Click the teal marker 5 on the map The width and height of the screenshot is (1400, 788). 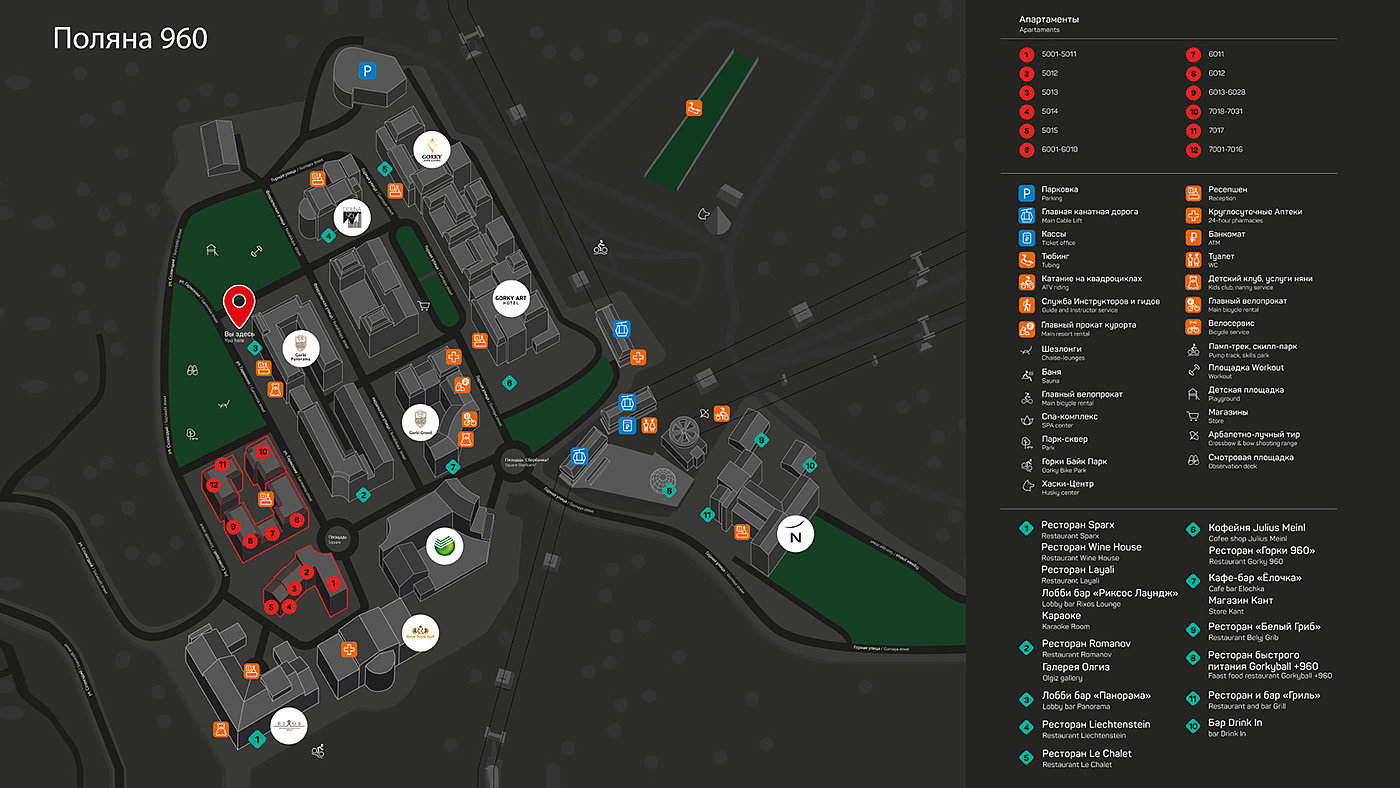[385, 169]
